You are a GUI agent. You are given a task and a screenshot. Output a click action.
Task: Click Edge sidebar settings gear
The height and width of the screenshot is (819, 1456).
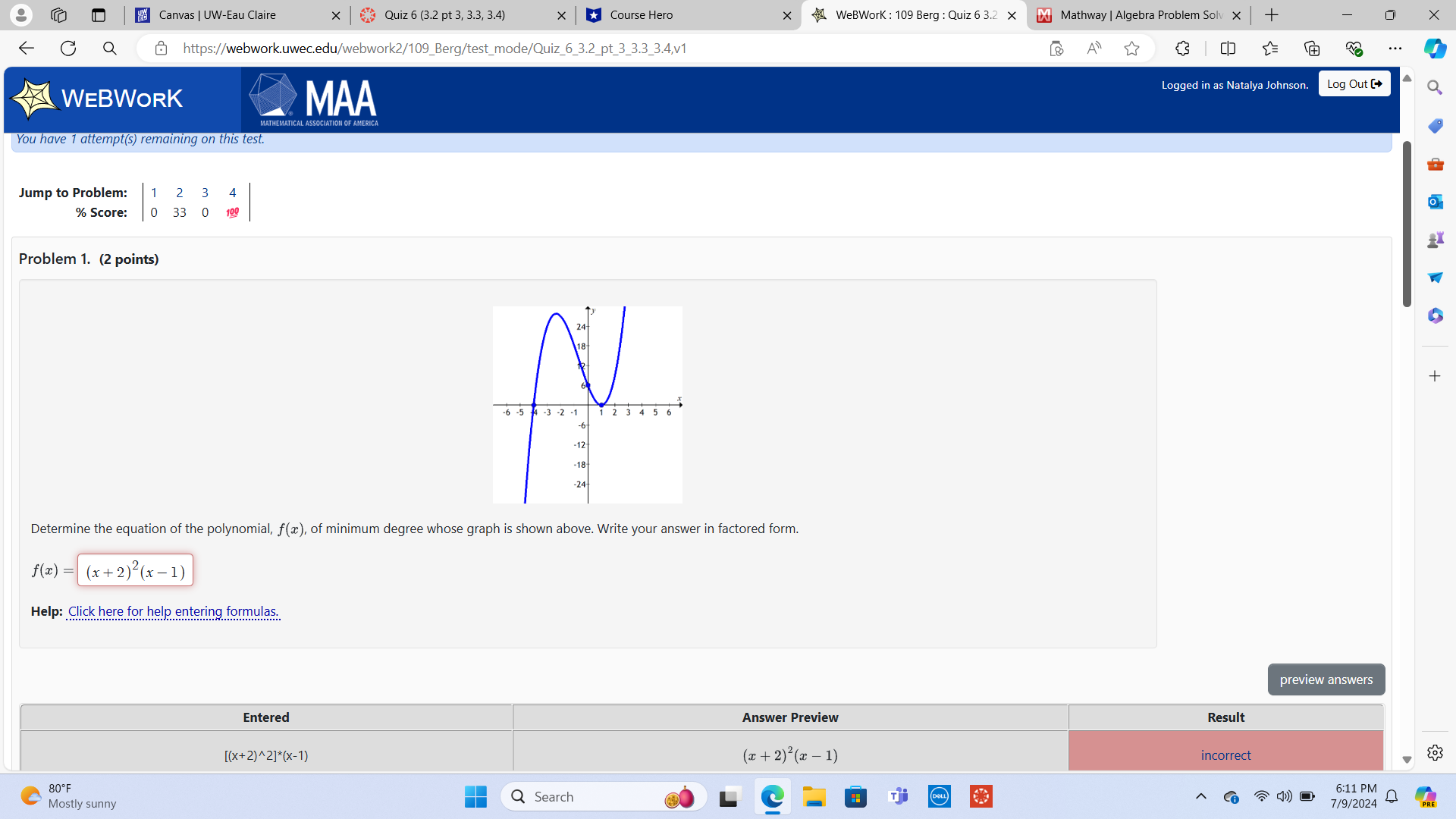coord(1435,752)
